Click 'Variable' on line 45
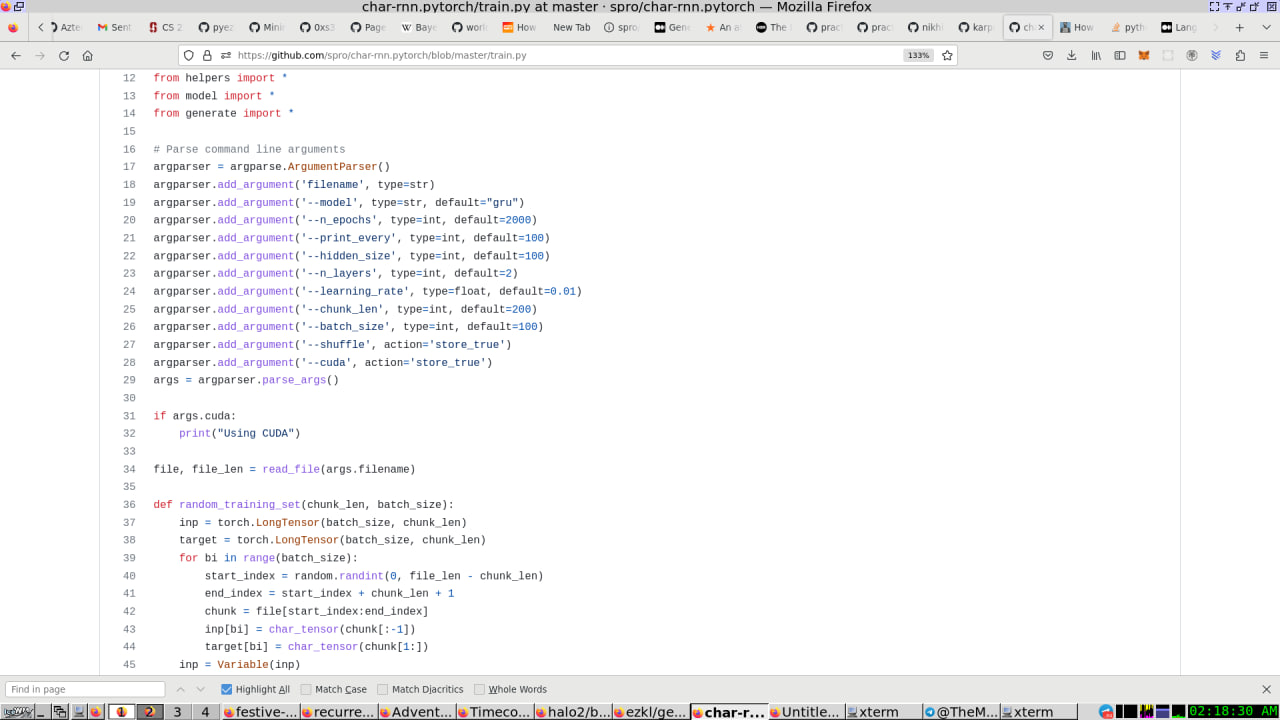The height and width of the screenshot is (720, 1280). 243,665
